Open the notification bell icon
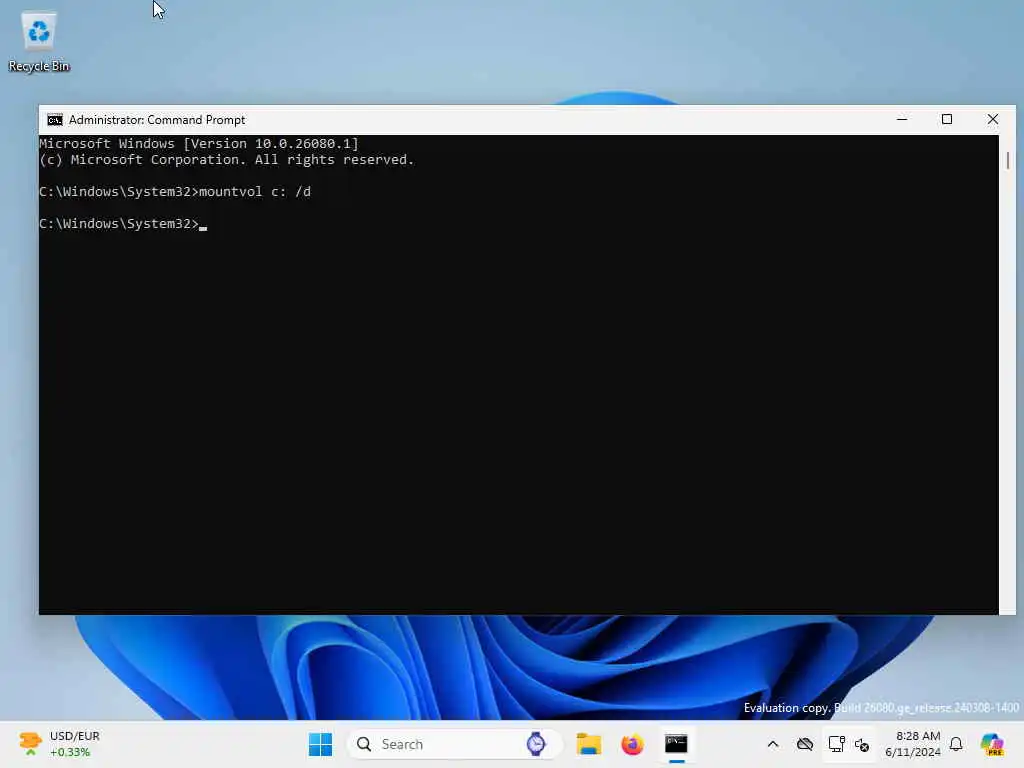The height and width of the screenshot is (768, 1024). pos(956,744)
